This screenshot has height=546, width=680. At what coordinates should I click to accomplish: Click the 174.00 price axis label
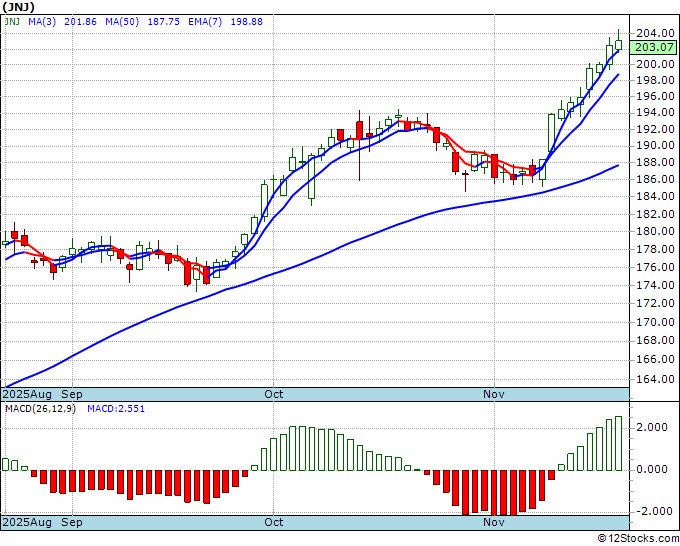pos(655,285)
